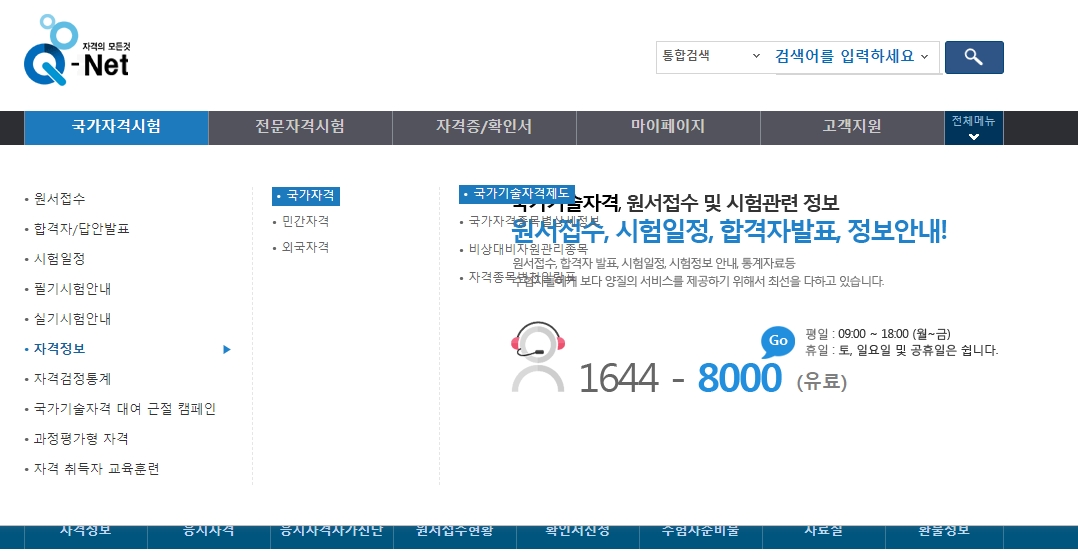Open 국가기술자격 대여 근절 캠페인 link
Viewport: 1078px width, 556px height.
point(125,409)
